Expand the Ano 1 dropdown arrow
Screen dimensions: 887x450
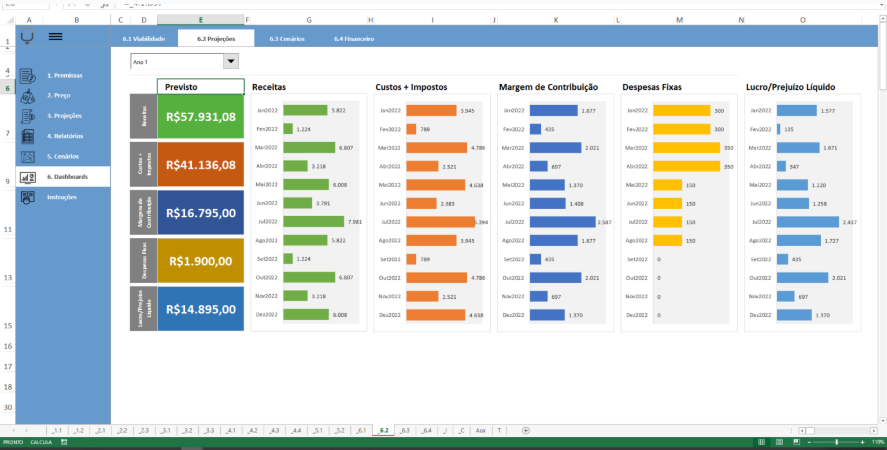pyautogui.click(x=231, y=62)
